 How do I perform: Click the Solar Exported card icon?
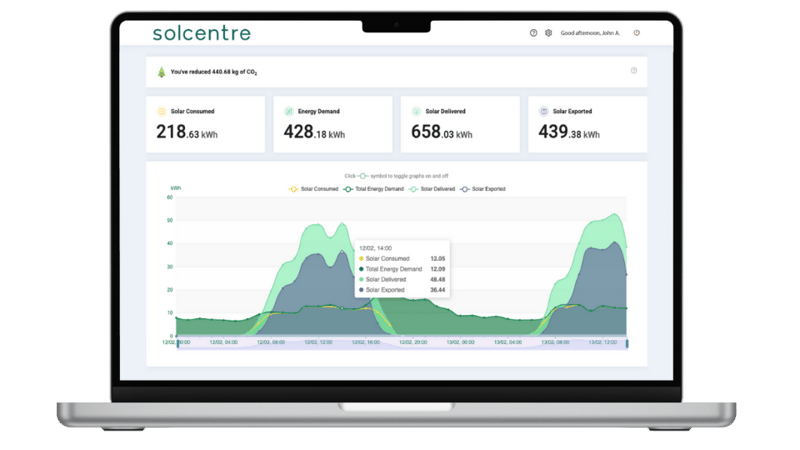pos(544,111)
